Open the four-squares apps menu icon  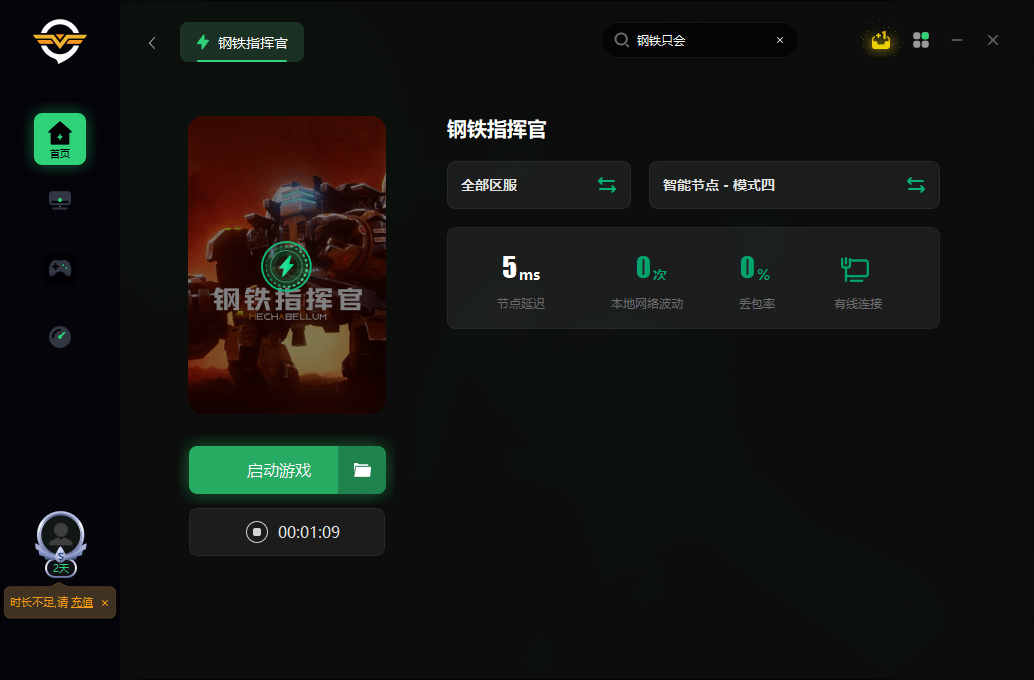(921, 40)
